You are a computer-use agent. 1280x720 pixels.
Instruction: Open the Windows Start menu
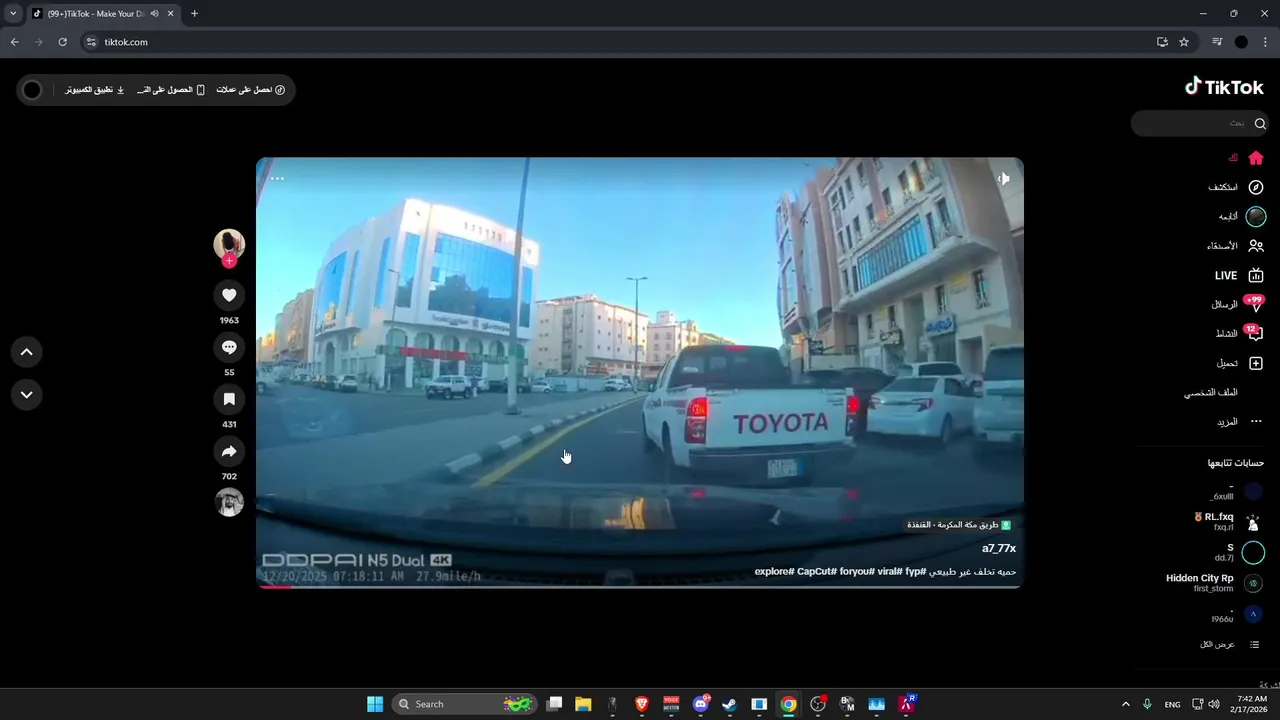click(375, 704)
